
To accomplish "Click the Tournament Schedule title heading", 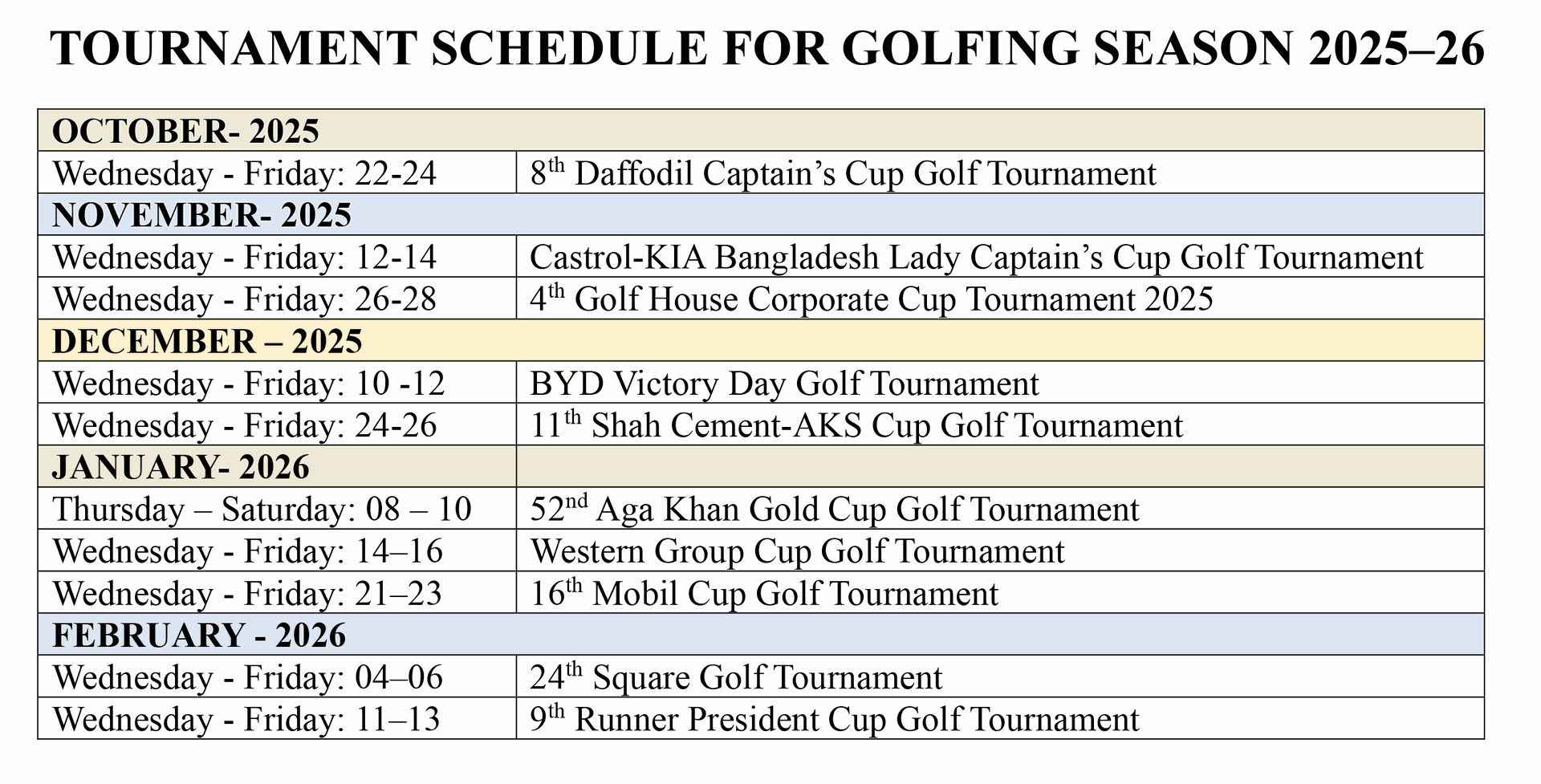I will pos(768,48).
